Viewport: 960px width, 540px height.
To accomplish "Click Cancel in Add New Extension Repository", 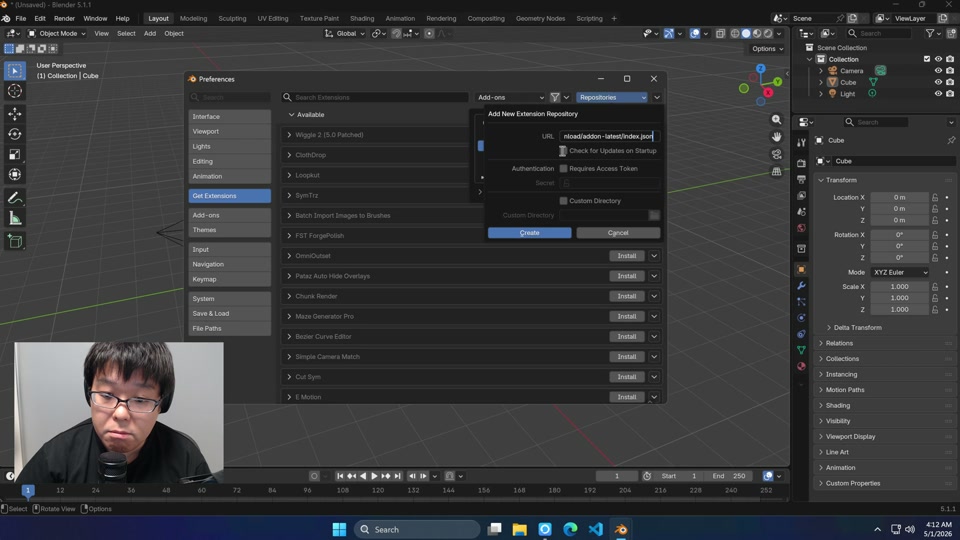I will pos(618,233).
